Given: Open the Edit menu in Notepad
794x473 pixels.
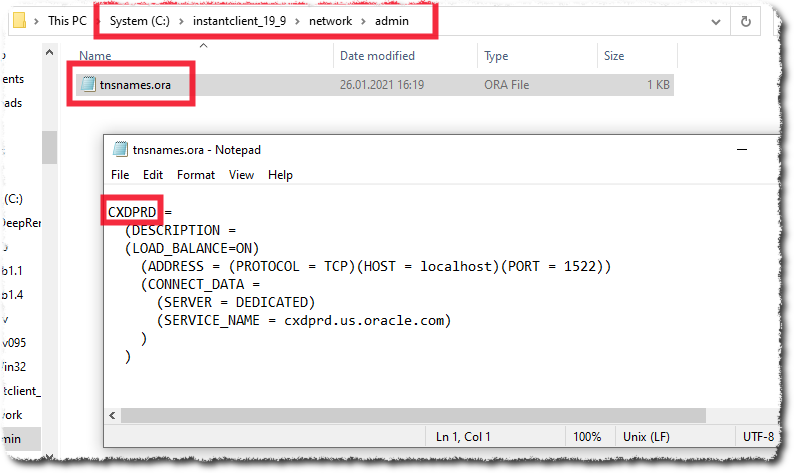Looking at the screenshot, I should 153,175.
